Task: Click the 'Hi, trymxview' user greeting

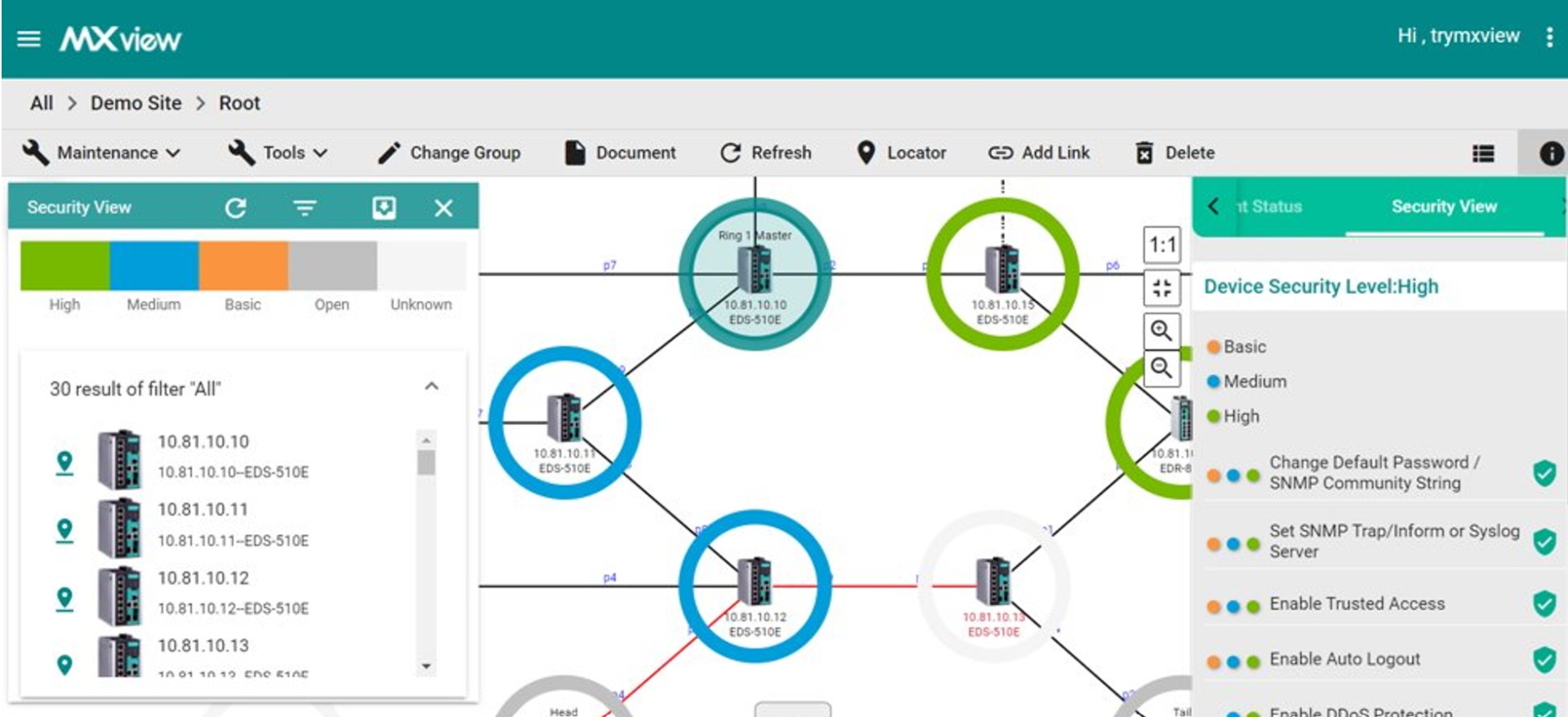Action: pyautogui.click(x=1458, y=36)
